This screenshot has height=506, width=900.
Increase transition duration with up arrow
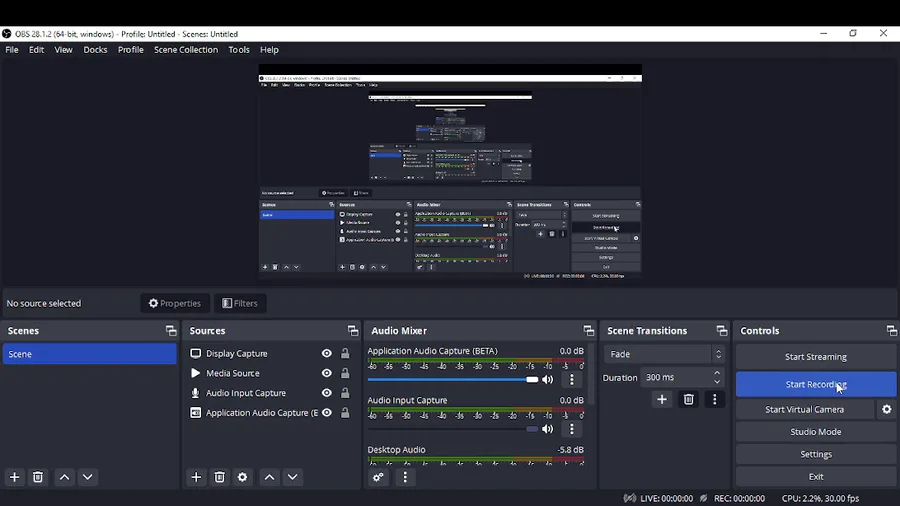click(x=717, y=373)
